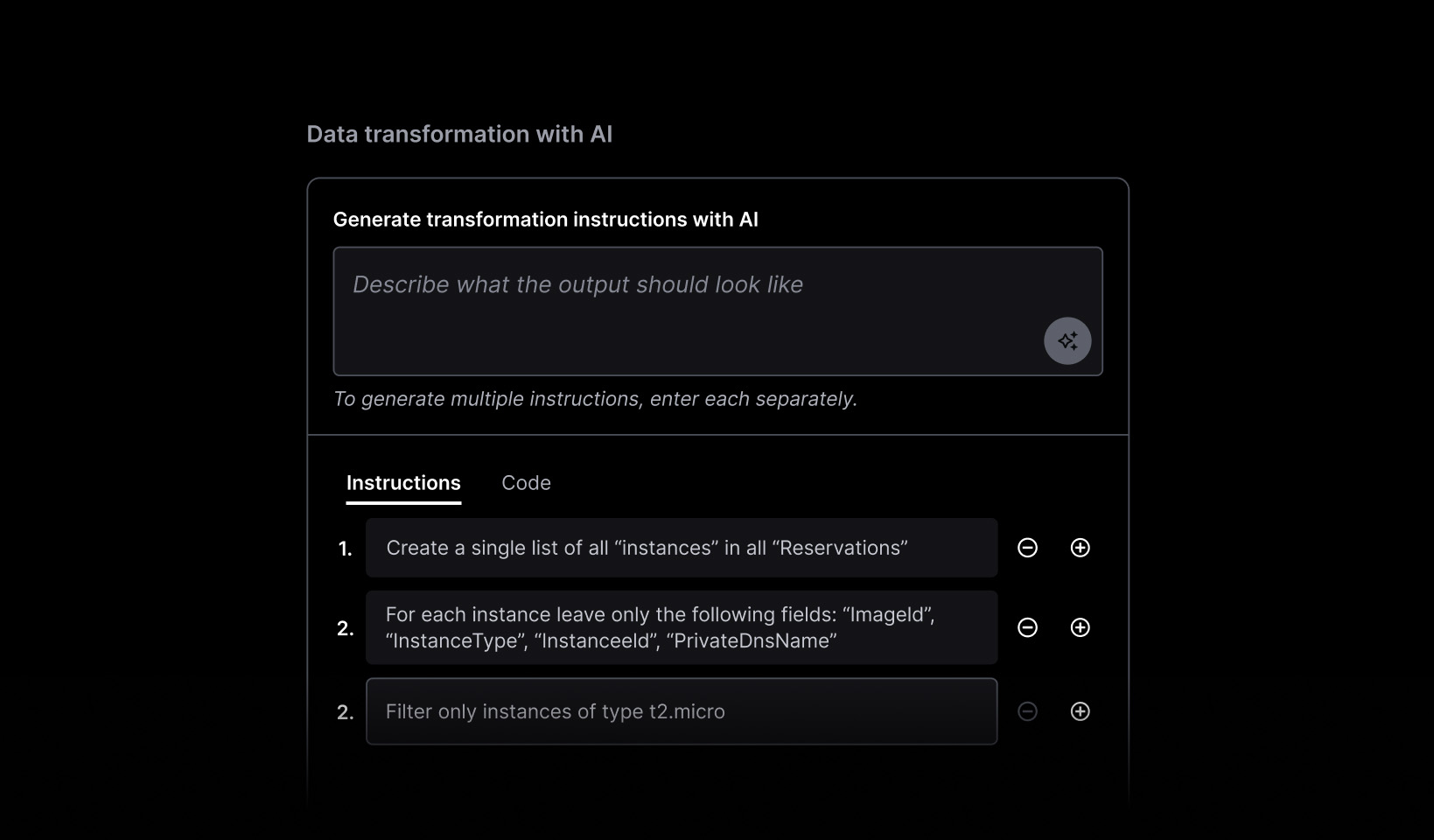Click the sparkle generate AI button
The image size is (1434, 840).
point(1067,340)
